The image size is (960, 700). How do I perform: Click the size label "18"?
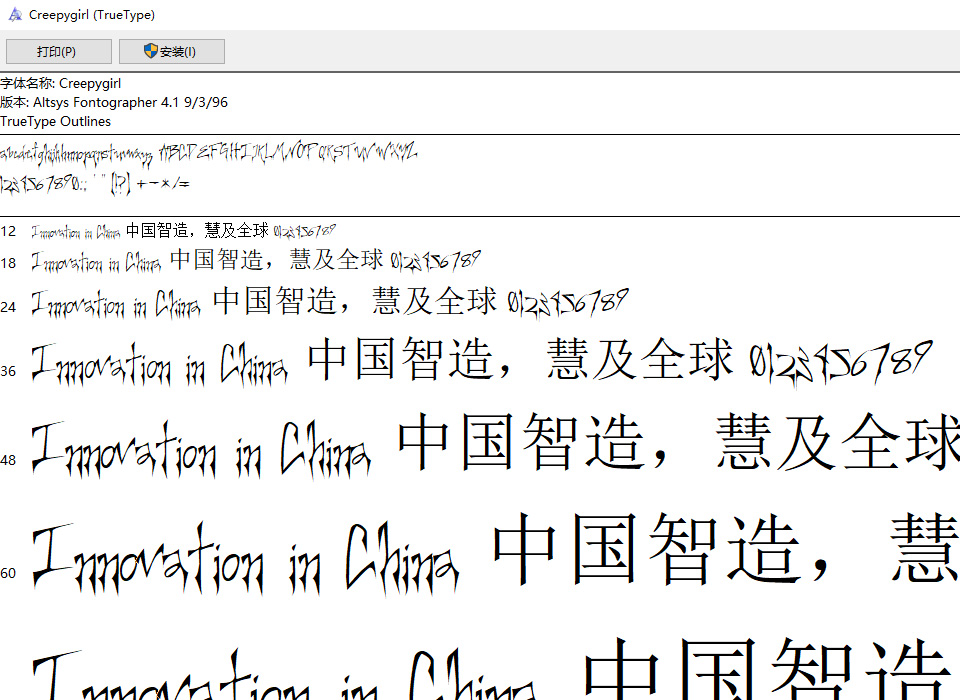[8, 263]
